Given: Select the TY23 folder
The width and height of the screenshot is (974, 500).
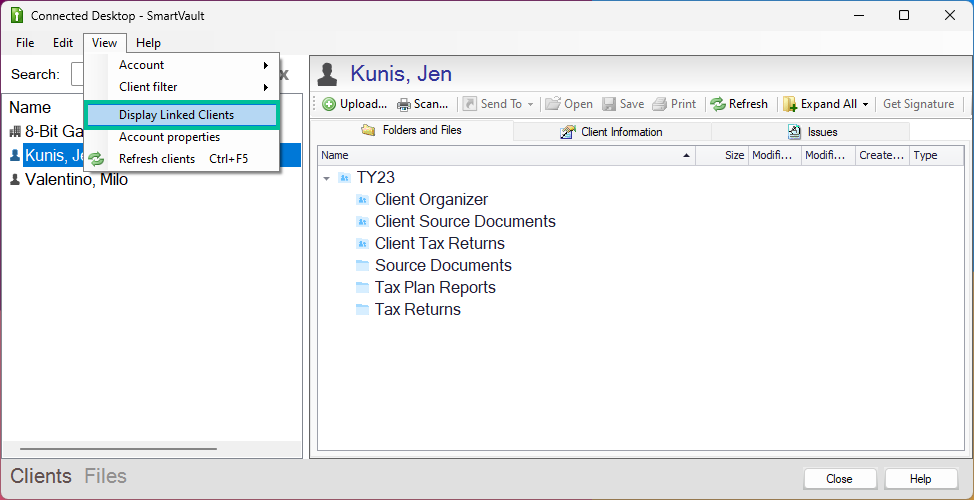Looking at the screenshot, I should click(x=376, y=178).
